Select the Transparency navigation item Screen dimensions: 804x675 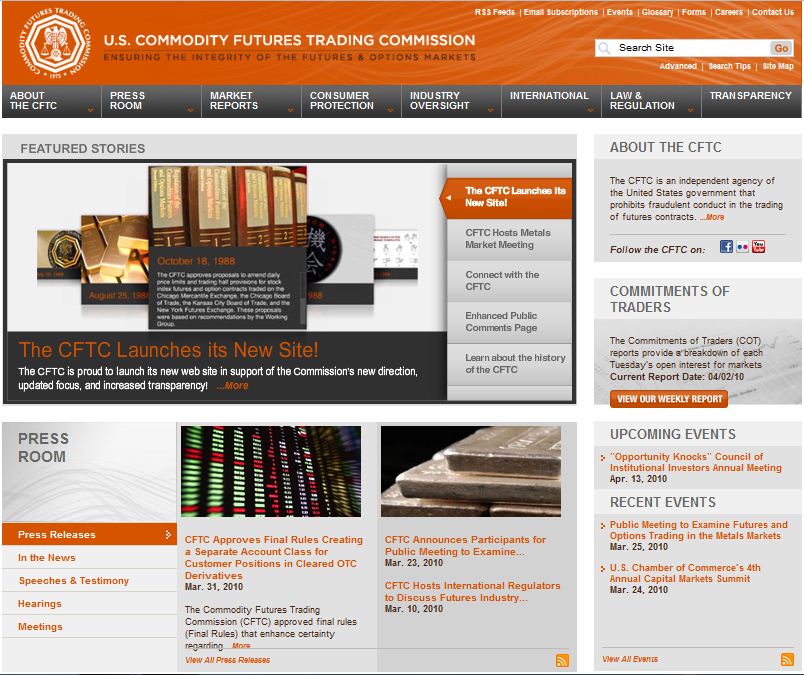[x=750, y=96]
